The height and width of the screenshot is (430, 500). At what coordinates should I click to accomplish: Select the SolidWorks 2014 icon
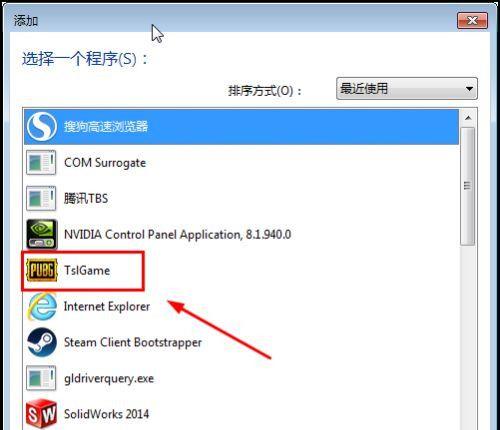pyautogui.click(x=41, y=414)
